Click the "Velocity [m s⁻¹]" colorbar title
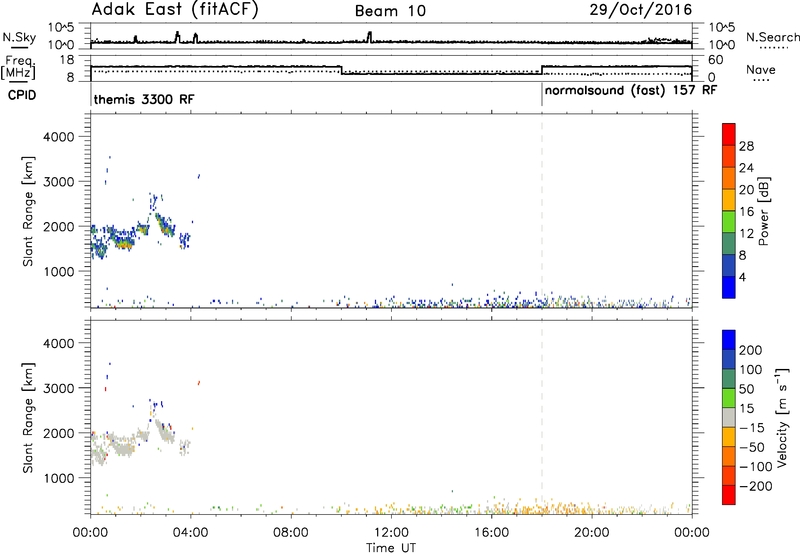 (782, 417)
